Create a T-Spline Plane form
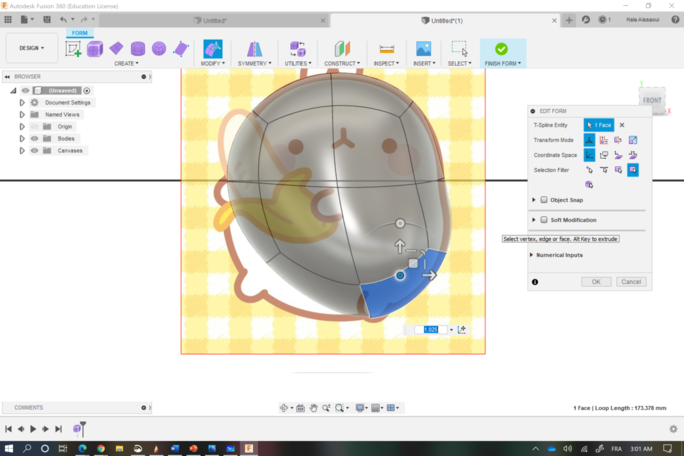The height and width of the screenshot is (456, 684). click(116, 48)
